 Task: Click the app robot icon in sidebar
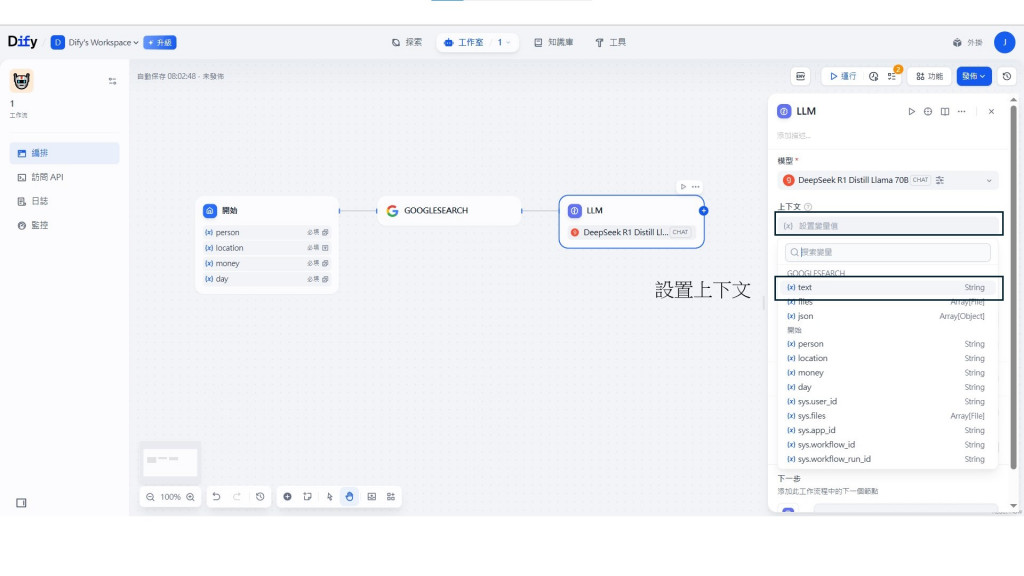click(22, 81)
